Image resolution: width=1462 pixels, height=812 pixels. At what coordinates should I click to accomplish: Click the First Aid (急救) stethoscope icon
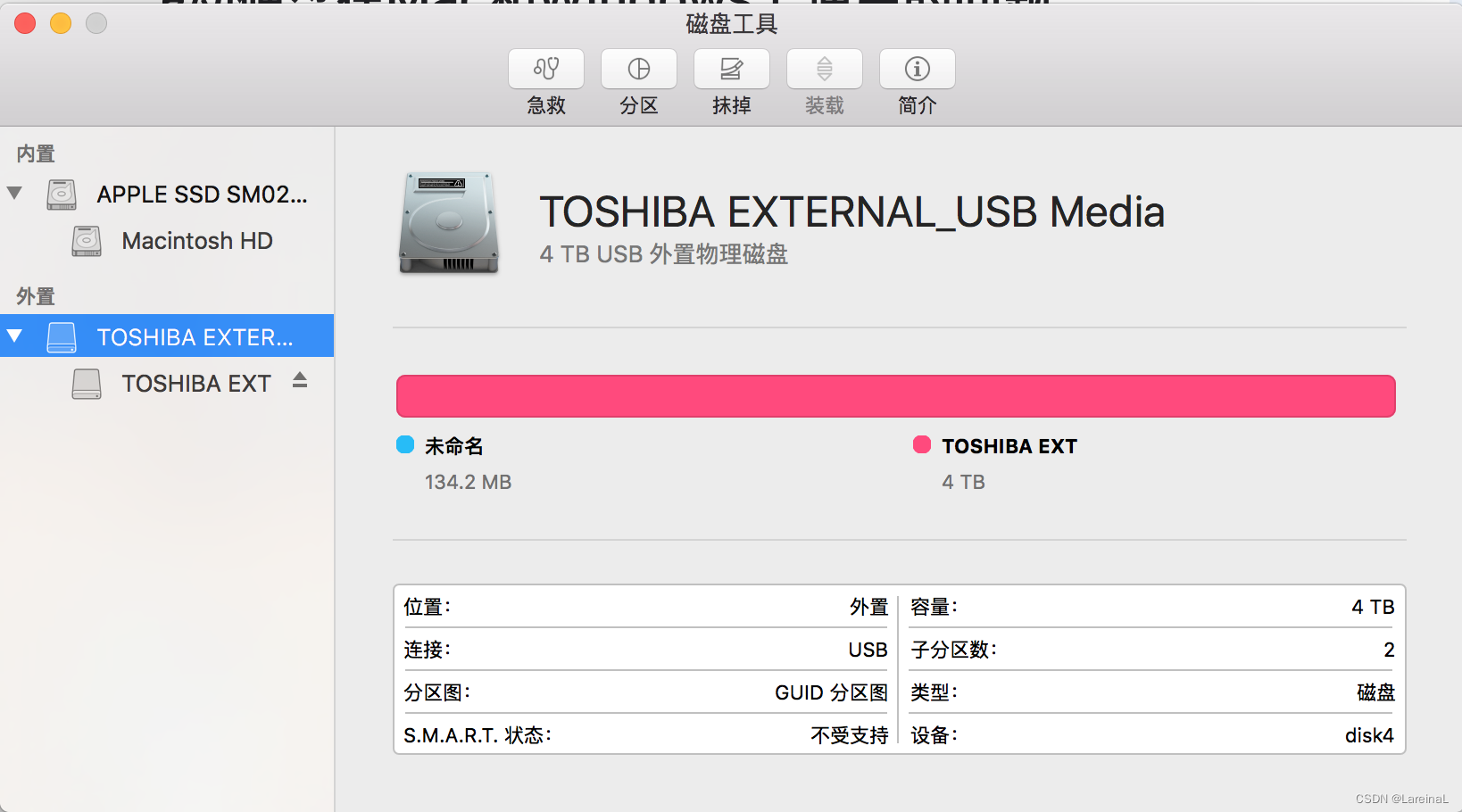pos(546,69)
